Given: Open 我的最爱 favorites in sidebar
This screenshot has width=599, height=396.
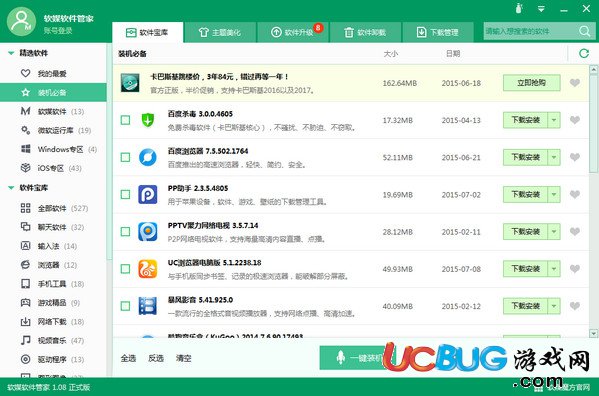Looking at the screenshot, I should point(53,73).
